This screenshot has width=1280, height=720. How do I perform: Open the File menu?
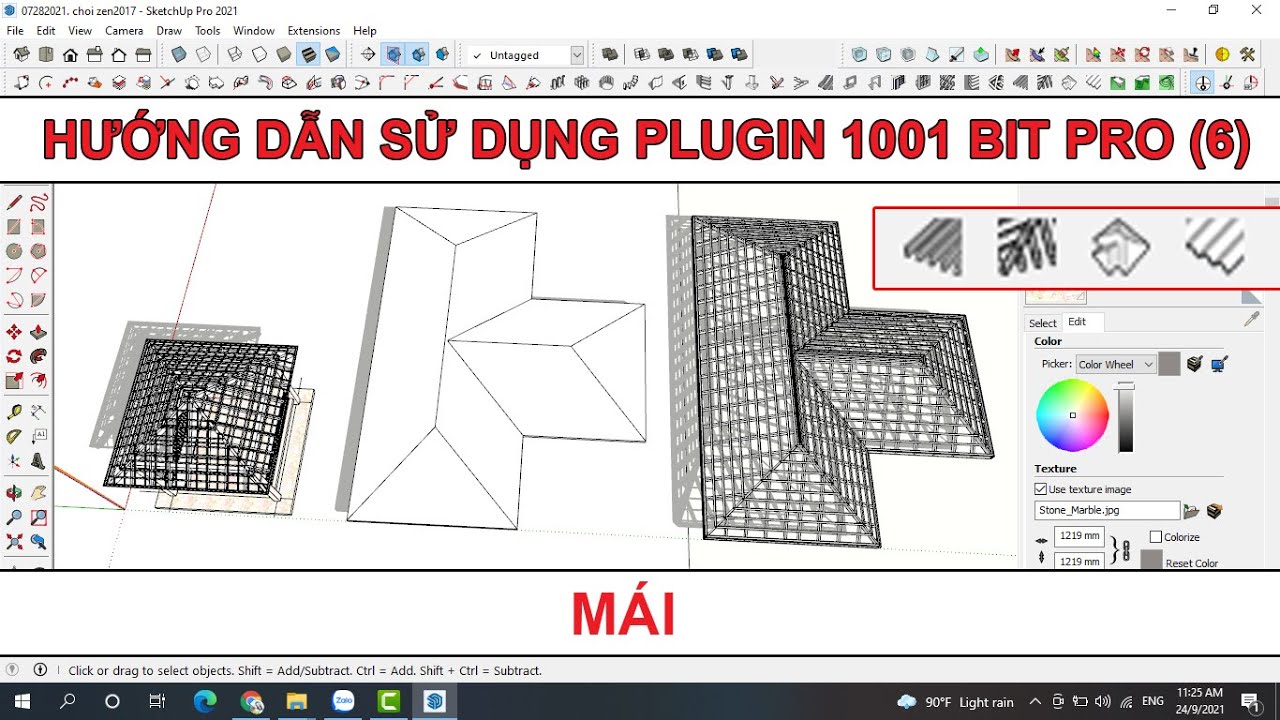pyautogui.click(x=15, y=31)
